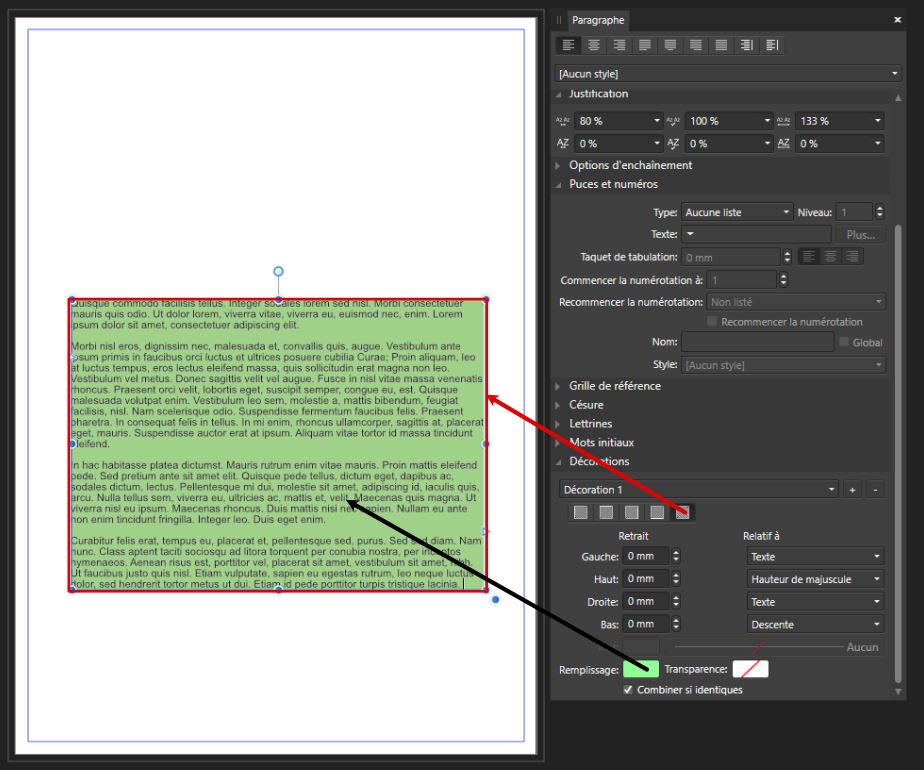Expand Options d'enchaînement section

pos(558,166)
